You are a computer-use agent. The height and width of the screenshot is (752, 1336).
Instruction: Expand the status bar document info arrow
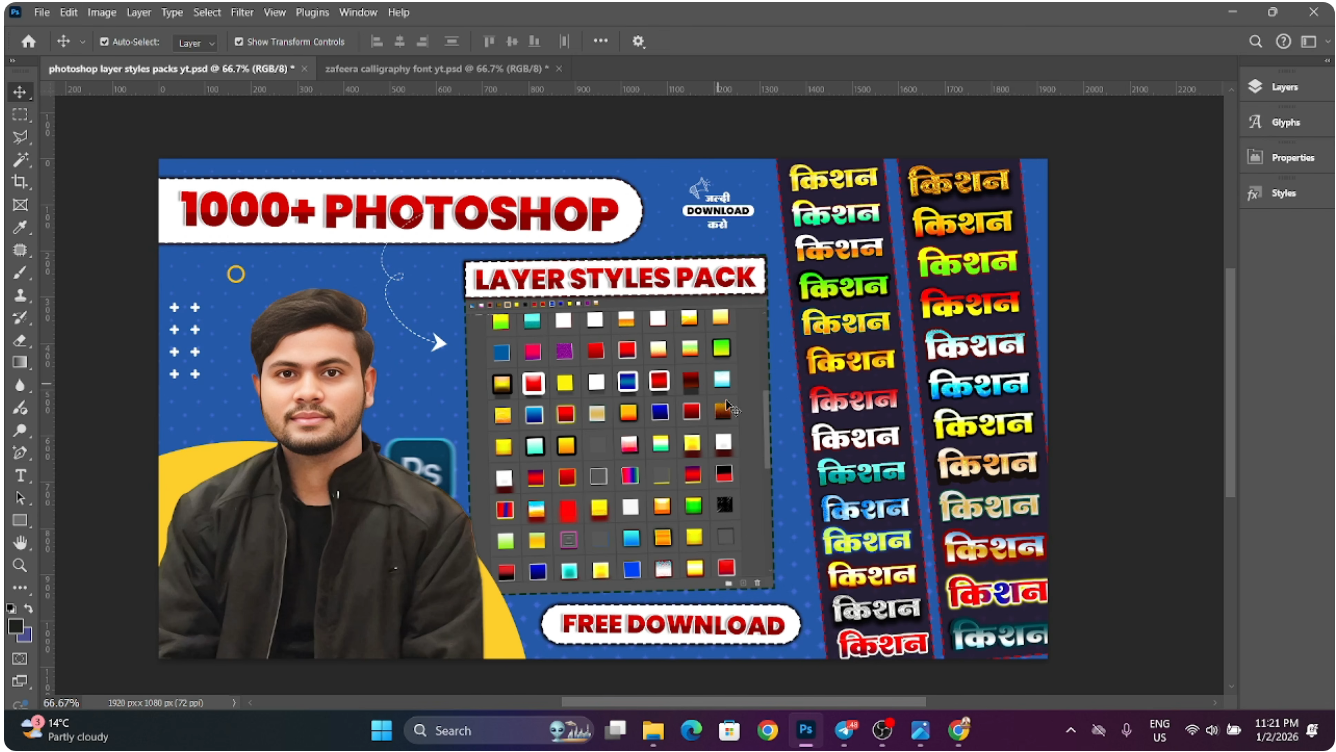(x=234, y=703)
